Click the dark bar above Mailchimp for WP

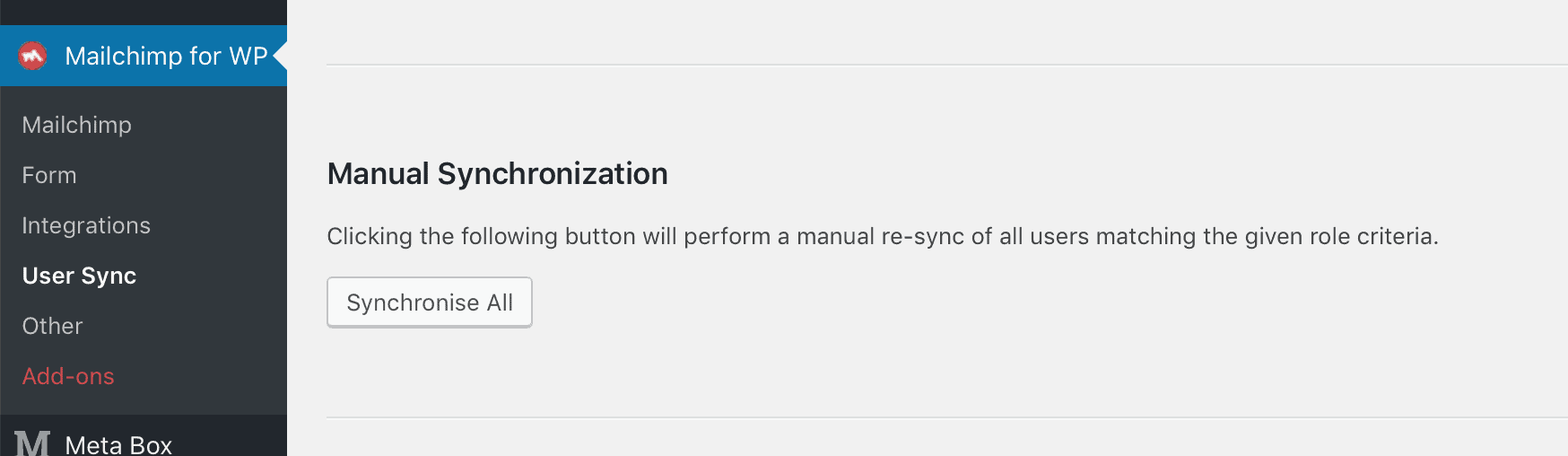coord(144,13)
